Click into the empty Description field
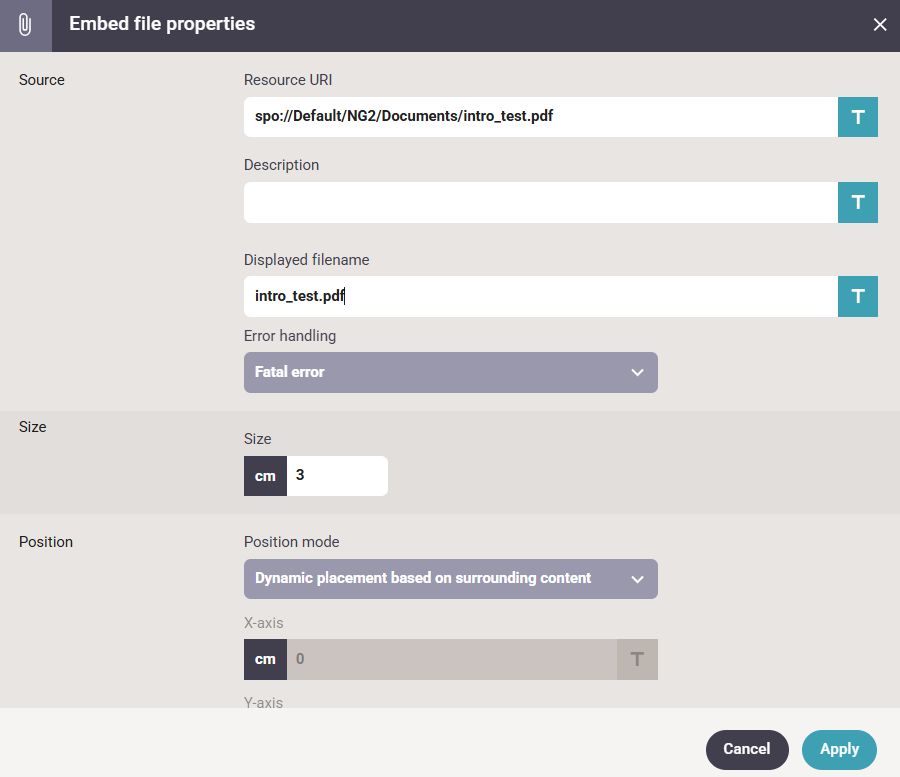This screenshot has height=777, width=900. 540,202
